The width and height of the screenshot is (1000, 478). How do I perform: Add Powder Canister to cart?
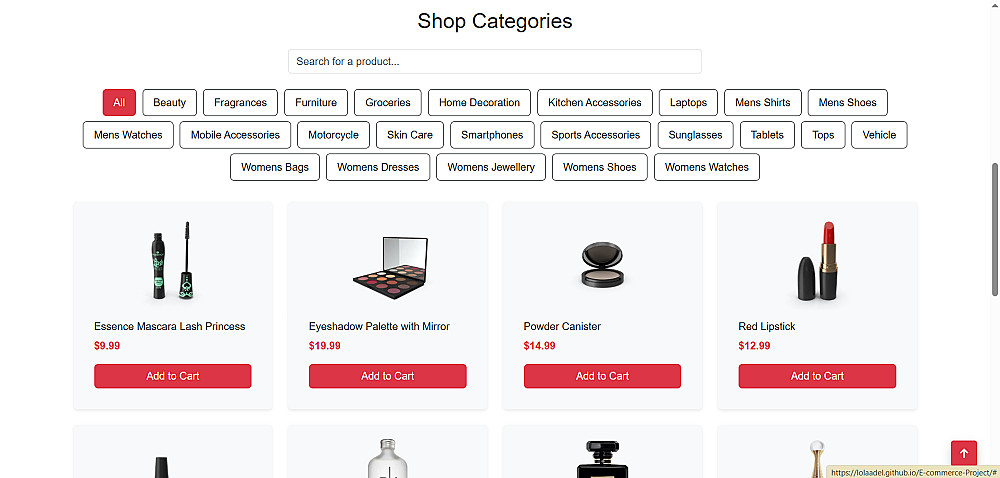[603, 376]
